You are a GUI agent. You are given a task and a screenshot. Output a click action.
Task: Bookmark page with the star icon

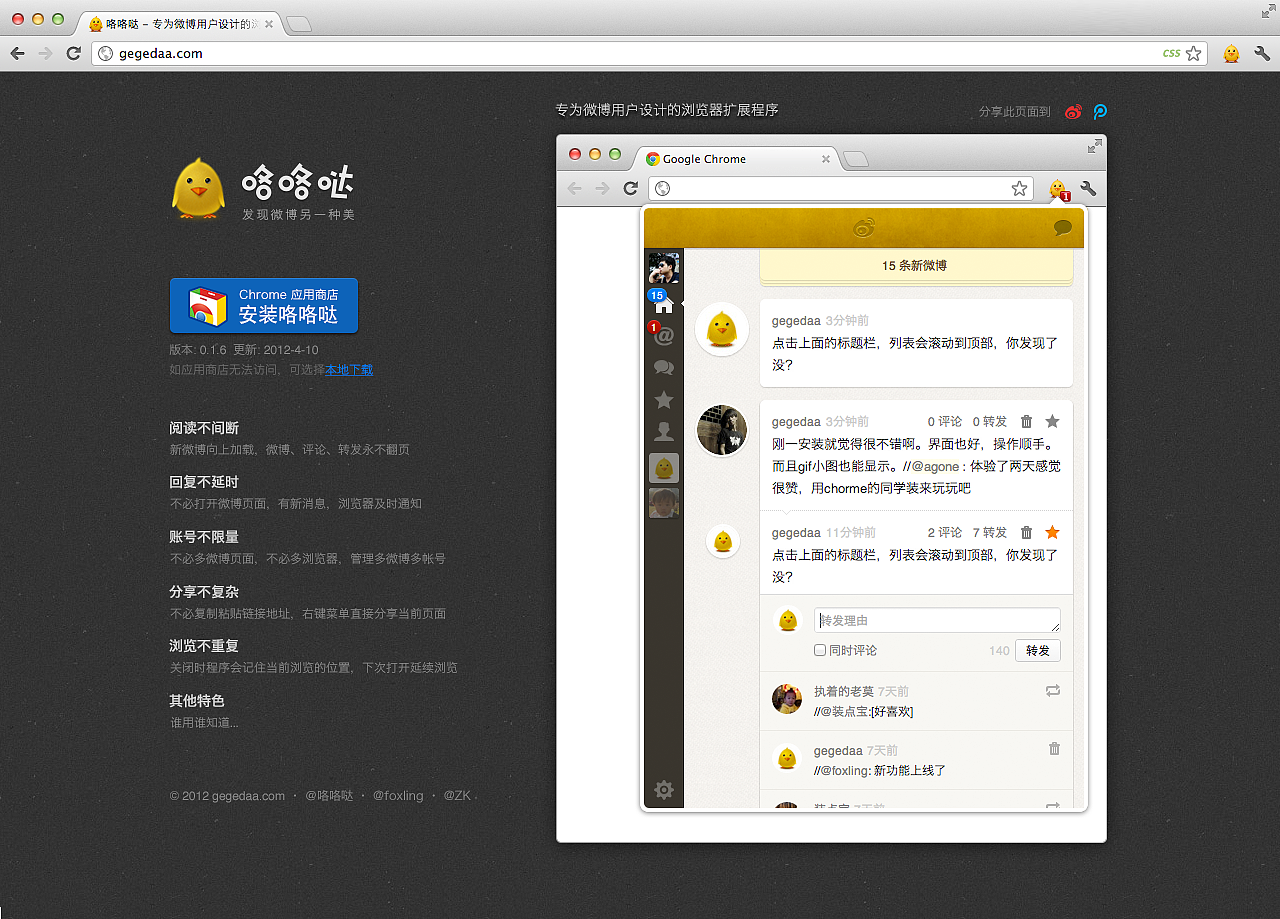click(1193, 54)
